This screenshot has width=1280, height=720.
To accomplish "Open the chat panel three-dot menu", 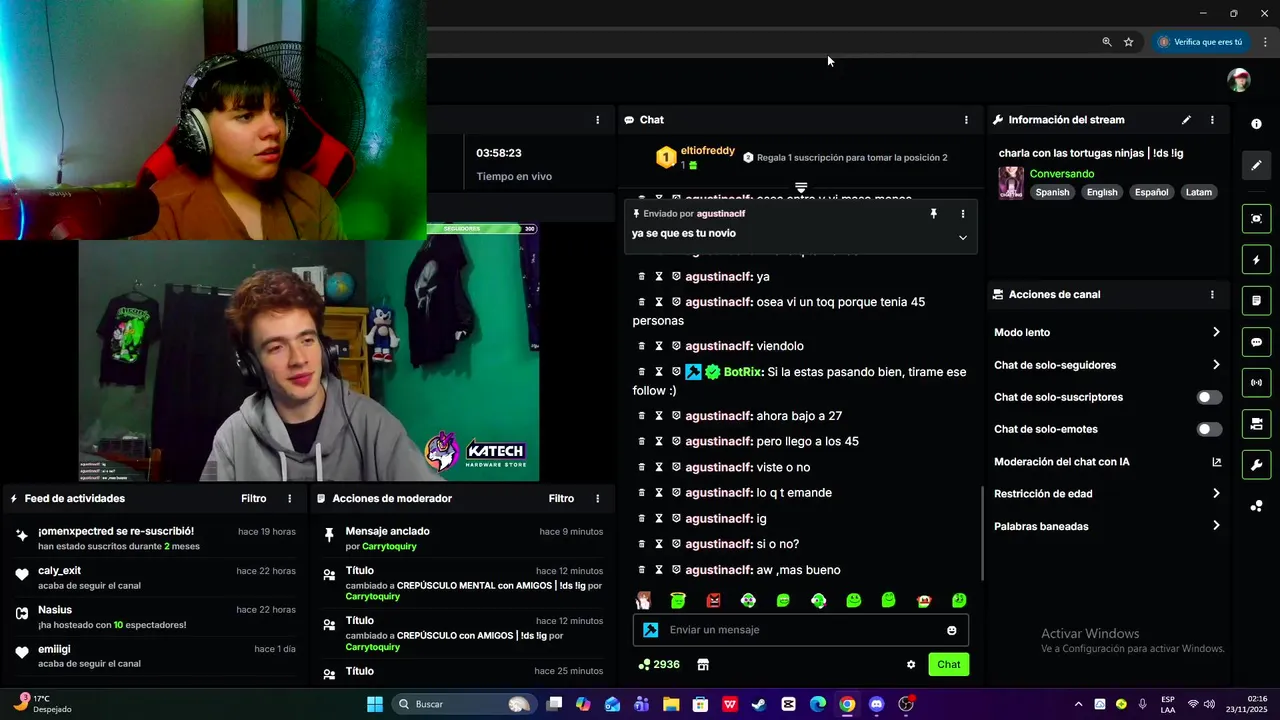I will point(966,120).
